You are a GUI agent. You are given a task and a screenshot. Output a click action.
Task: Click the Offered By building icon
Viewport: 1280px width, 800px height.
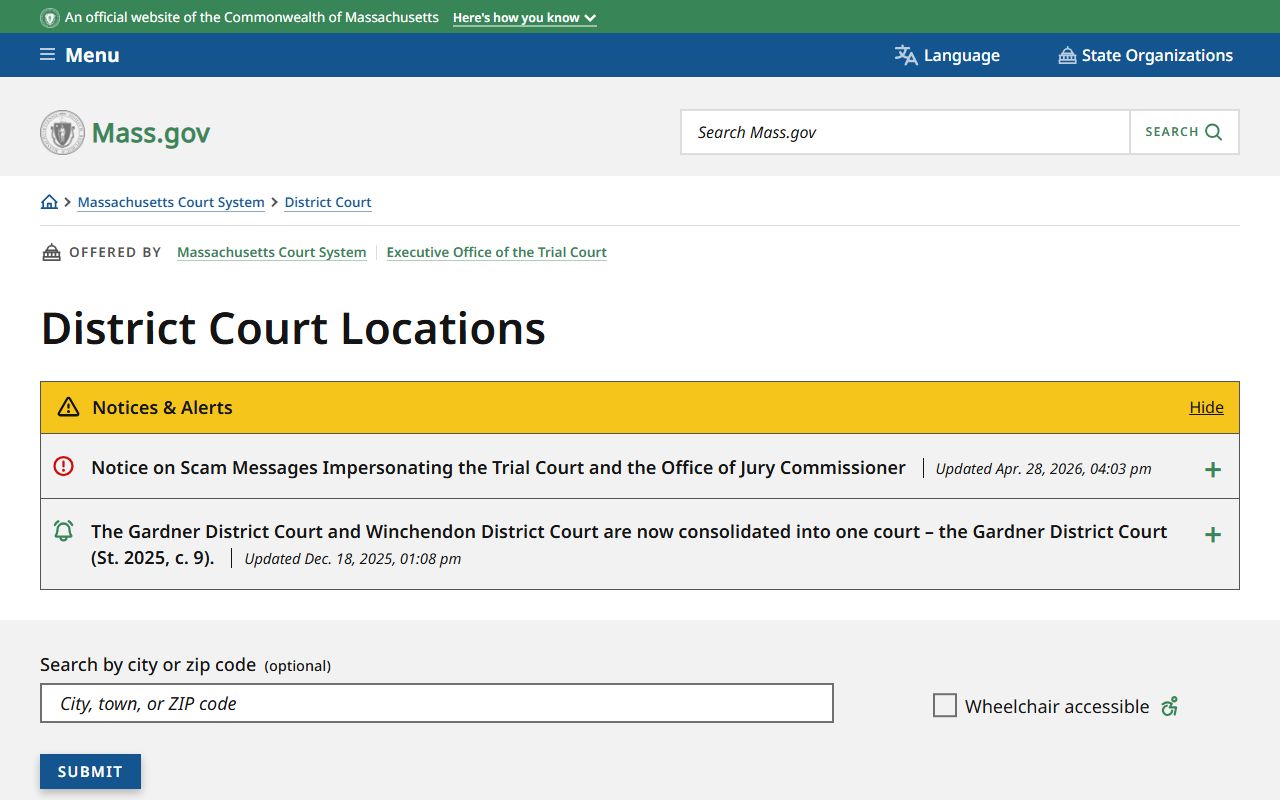click(51, 252)
